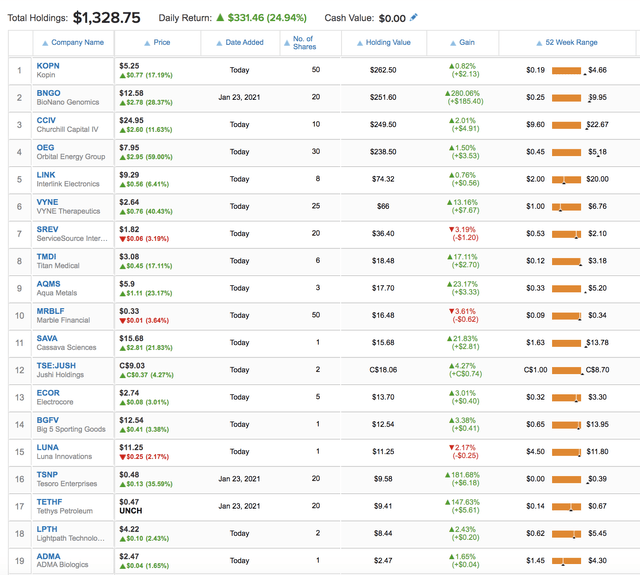
Task: Sort by Holding Value column header
Action: click(x=384, y=42)
